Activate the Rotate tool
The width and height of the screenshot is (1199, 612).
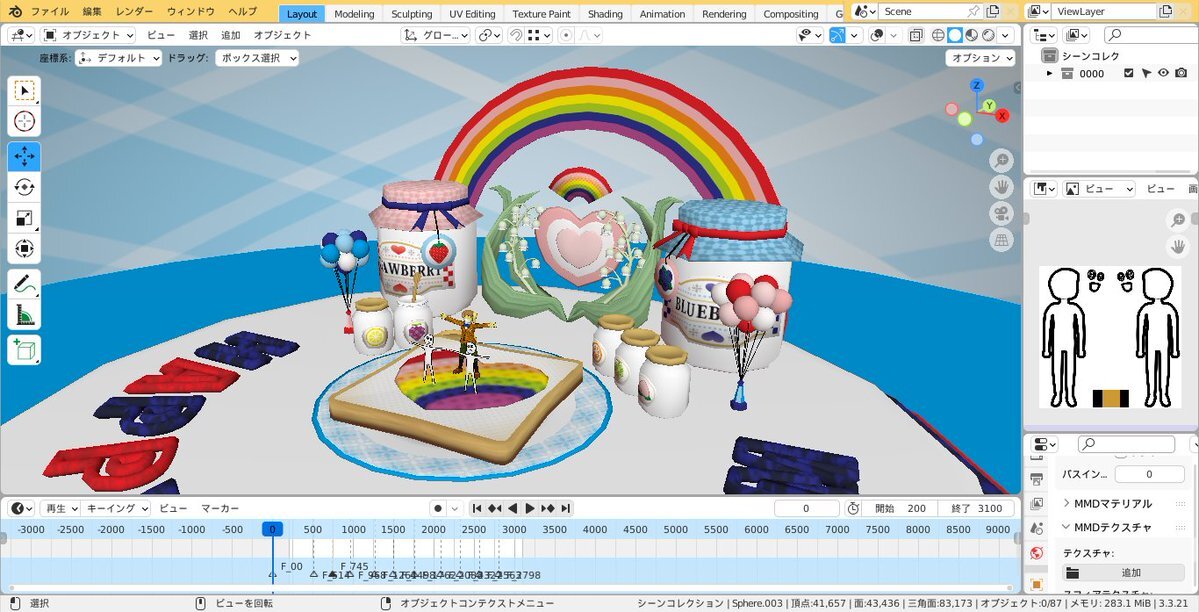(24, 187)
